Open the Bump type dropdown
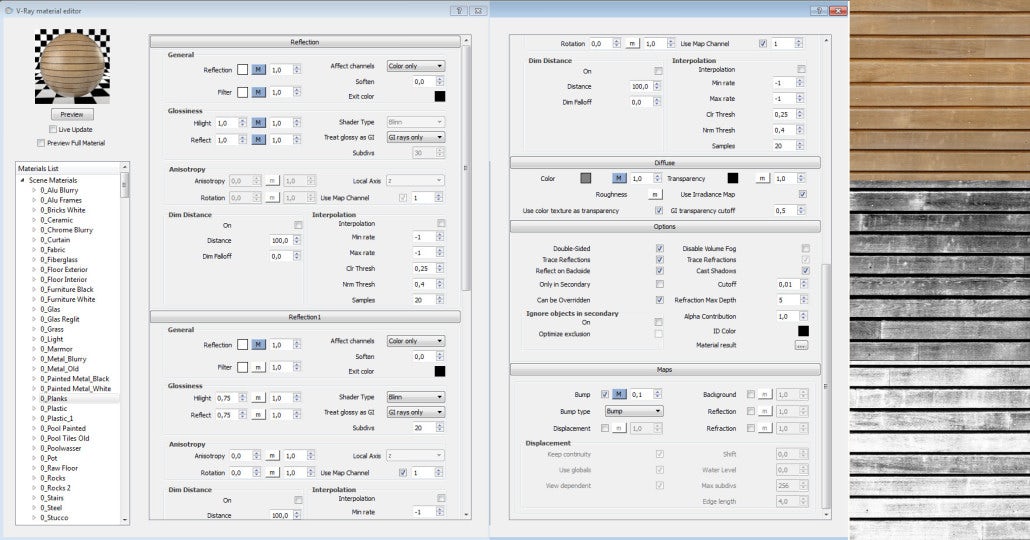The width and height of the screenshot is (1030, 540). point(633,411)
